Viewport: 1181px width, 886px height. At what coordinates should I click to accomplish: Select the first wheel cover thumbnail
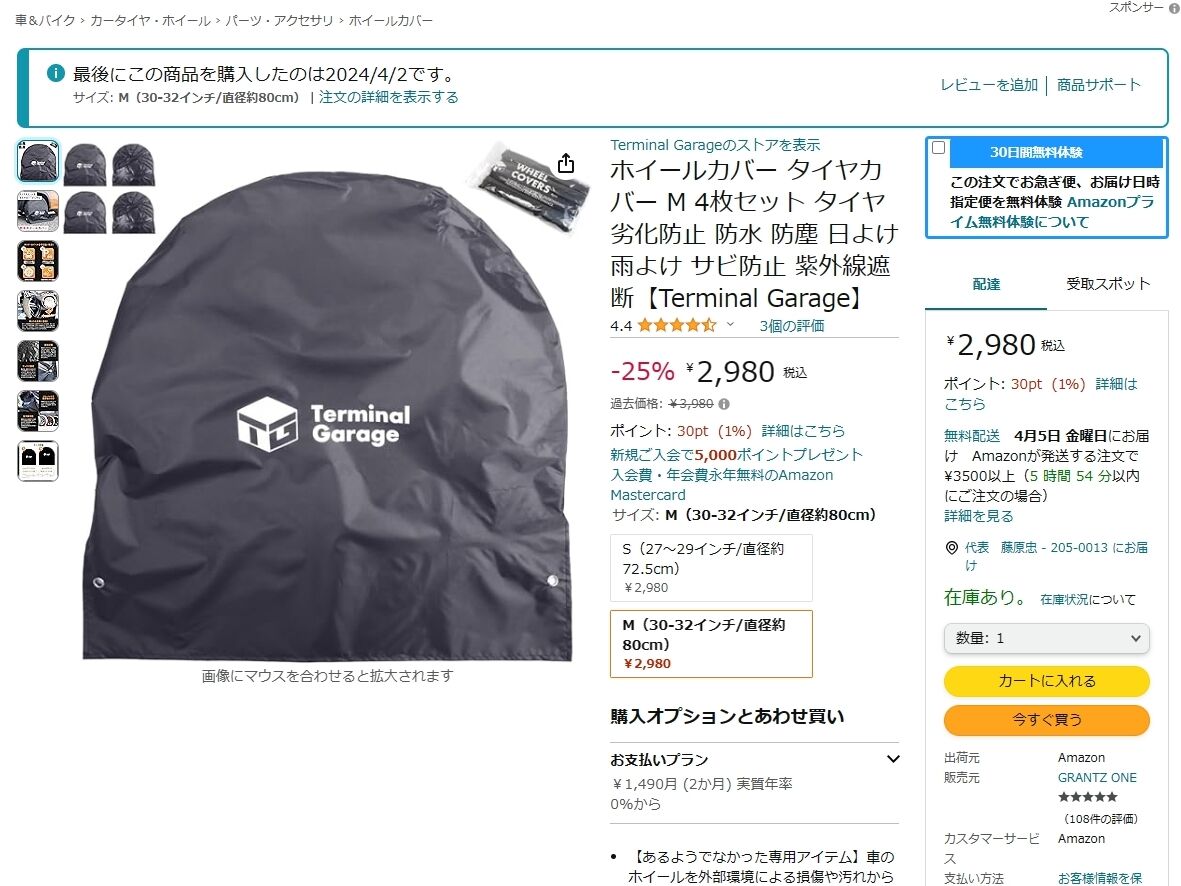38,161
